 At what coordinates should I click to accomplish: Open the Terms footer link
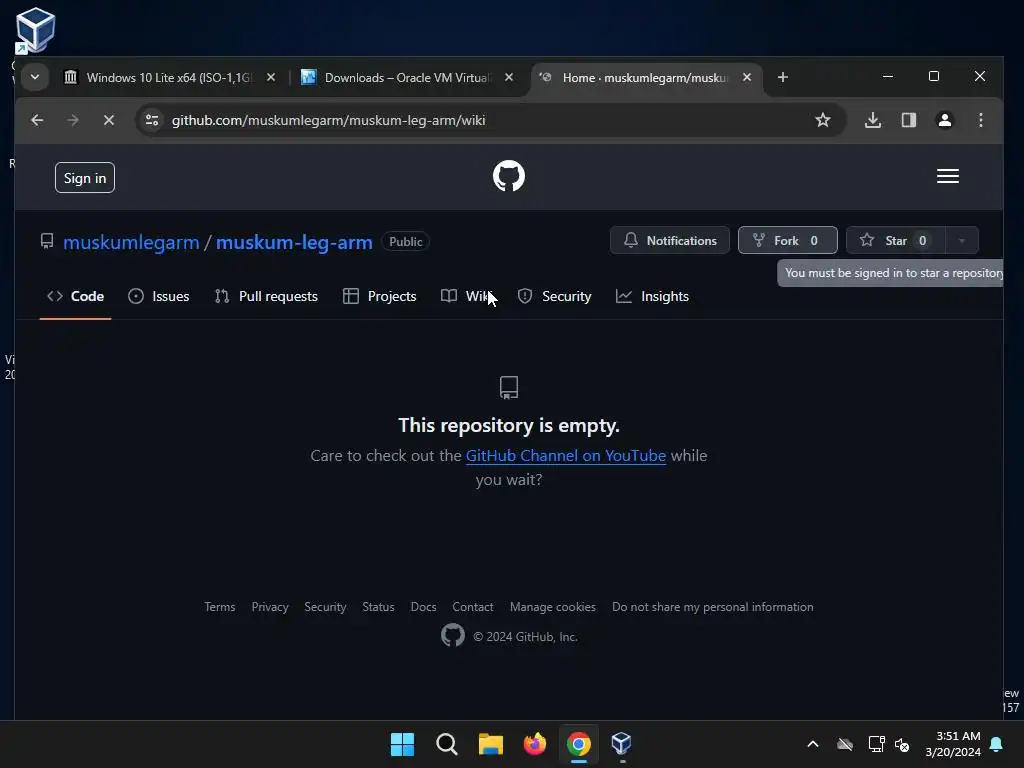pos(219,607)
